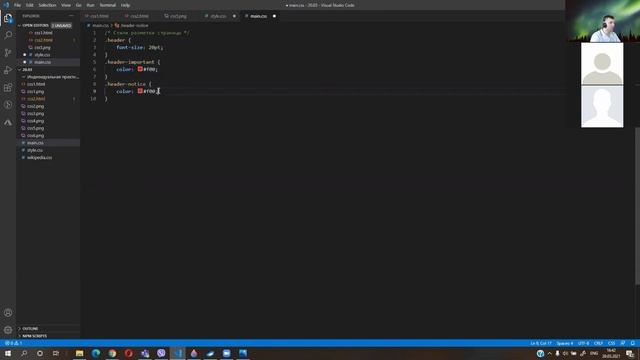Open the View menu
Screen dimensions: 640x360
pyautogui.click(x=66, y=5)
